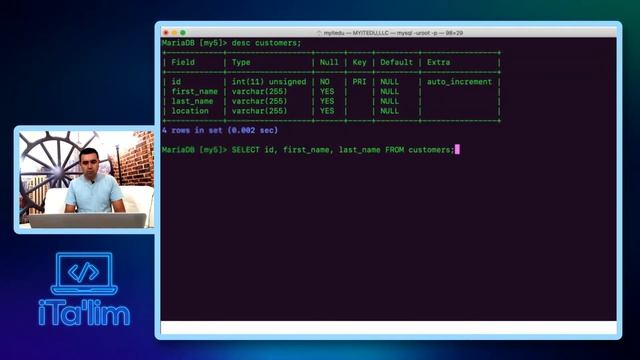Click the 'YES' value in last_name row
The width and height of the screenshot is (640, 360).
(x=327, y=101)
